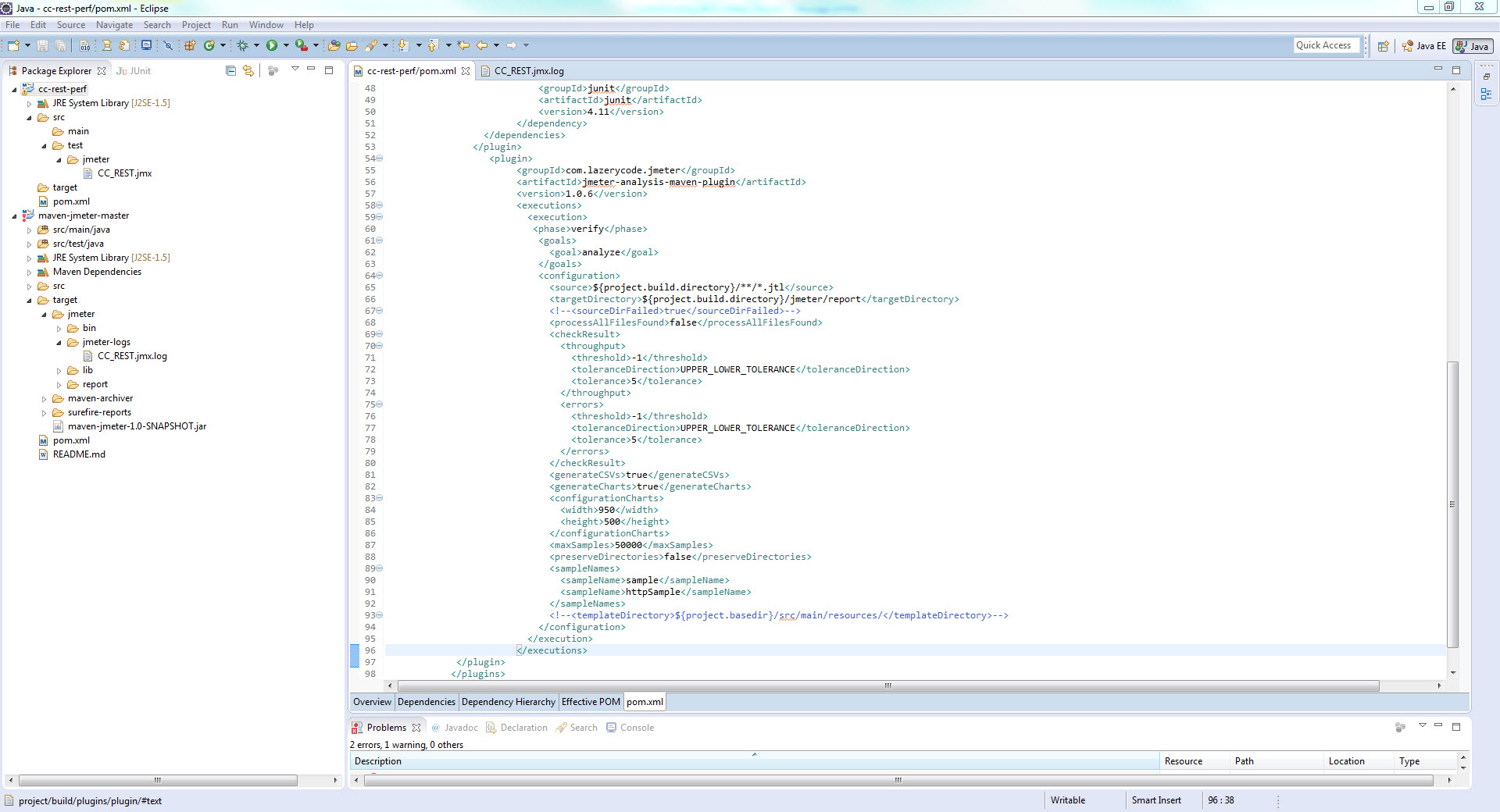Open the Effective POM tab
The width and height of the screenshot is (1500, 812).
click(x=591, y=702)
